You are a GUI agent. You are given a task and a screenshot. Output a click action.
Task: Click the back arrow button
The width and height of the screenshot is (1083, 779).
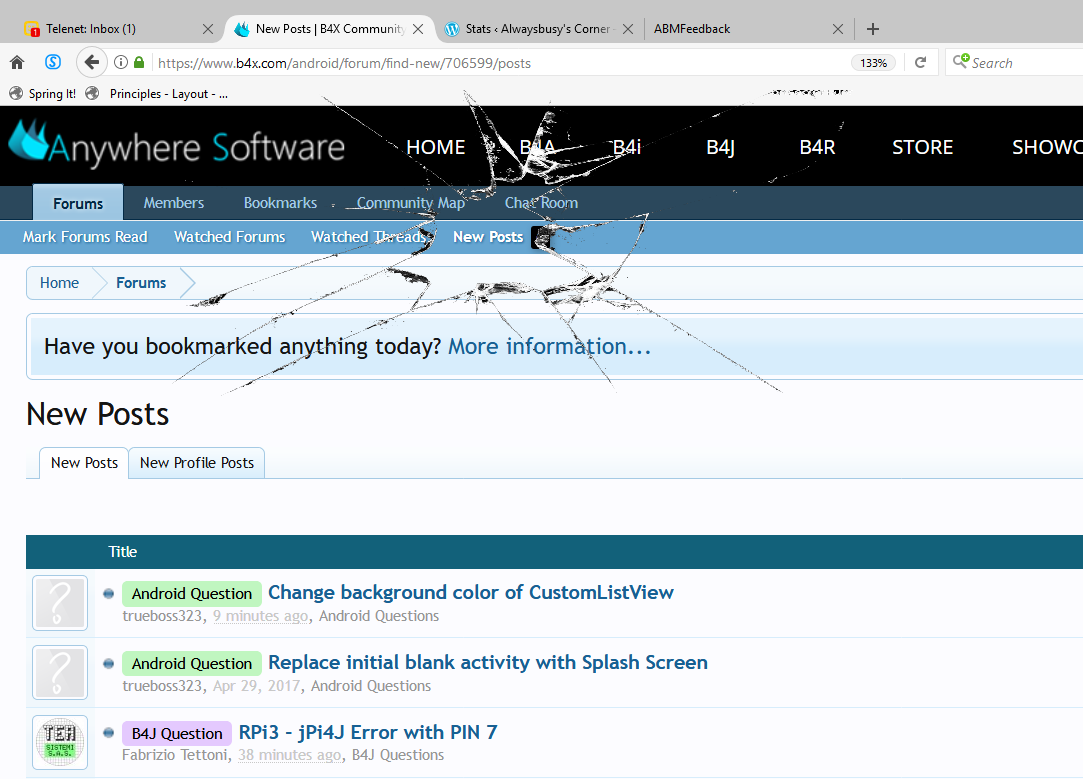[x=91, y=63]
